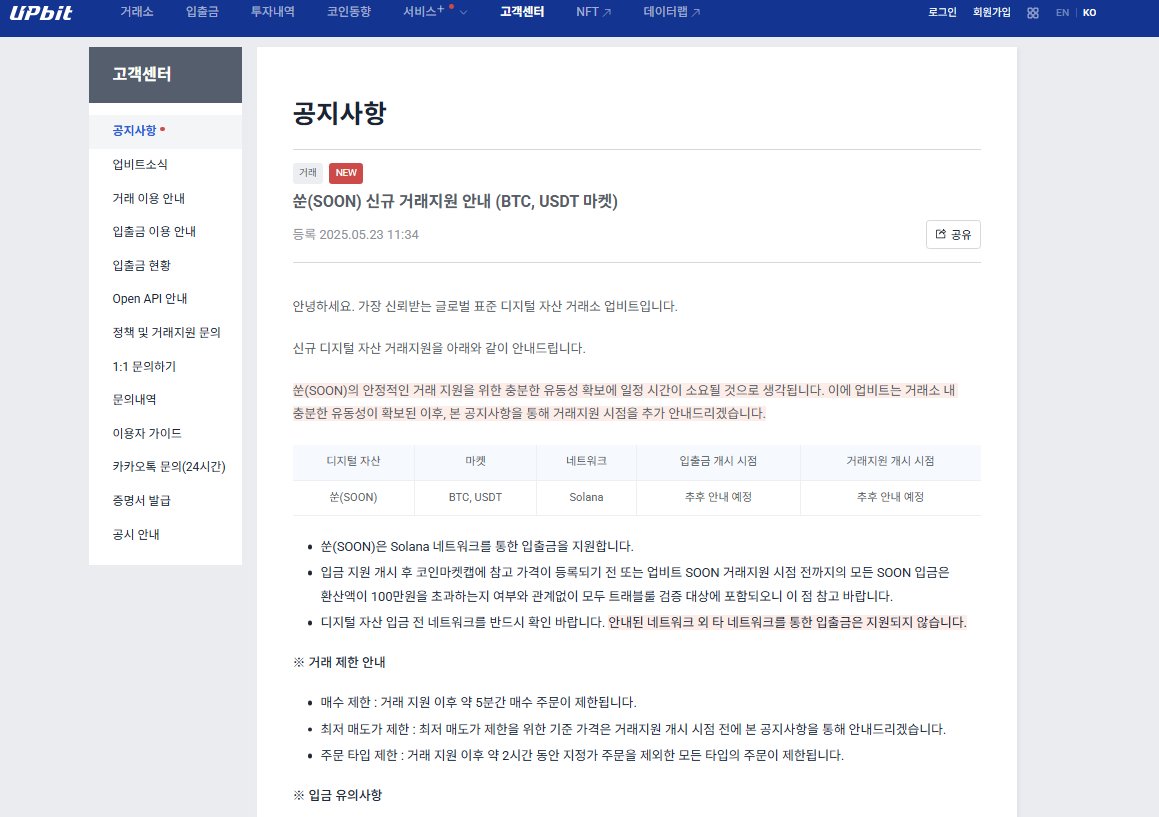
Task: Click the 네트워크 column header
Action: tap(586, 461)
